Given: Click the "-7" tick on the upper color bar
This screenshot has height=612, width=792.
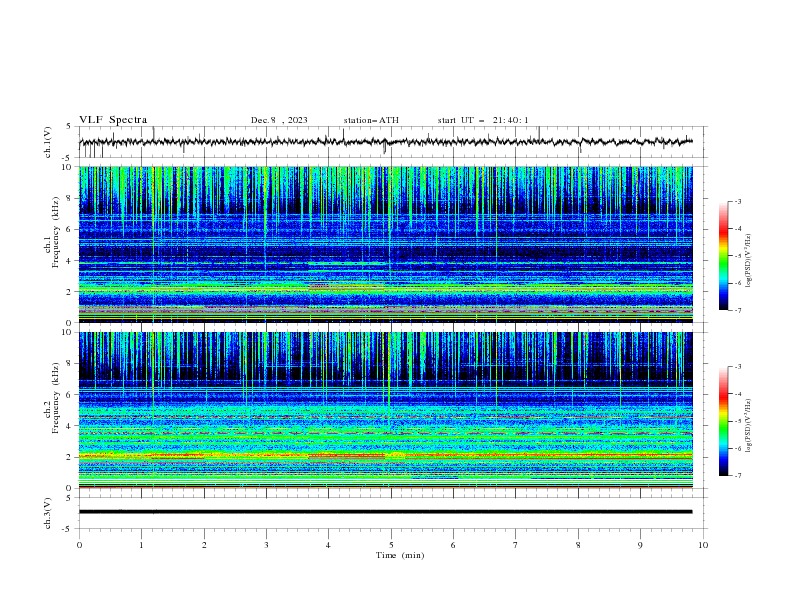Looking at the screenshot, I should coord(737,310).
